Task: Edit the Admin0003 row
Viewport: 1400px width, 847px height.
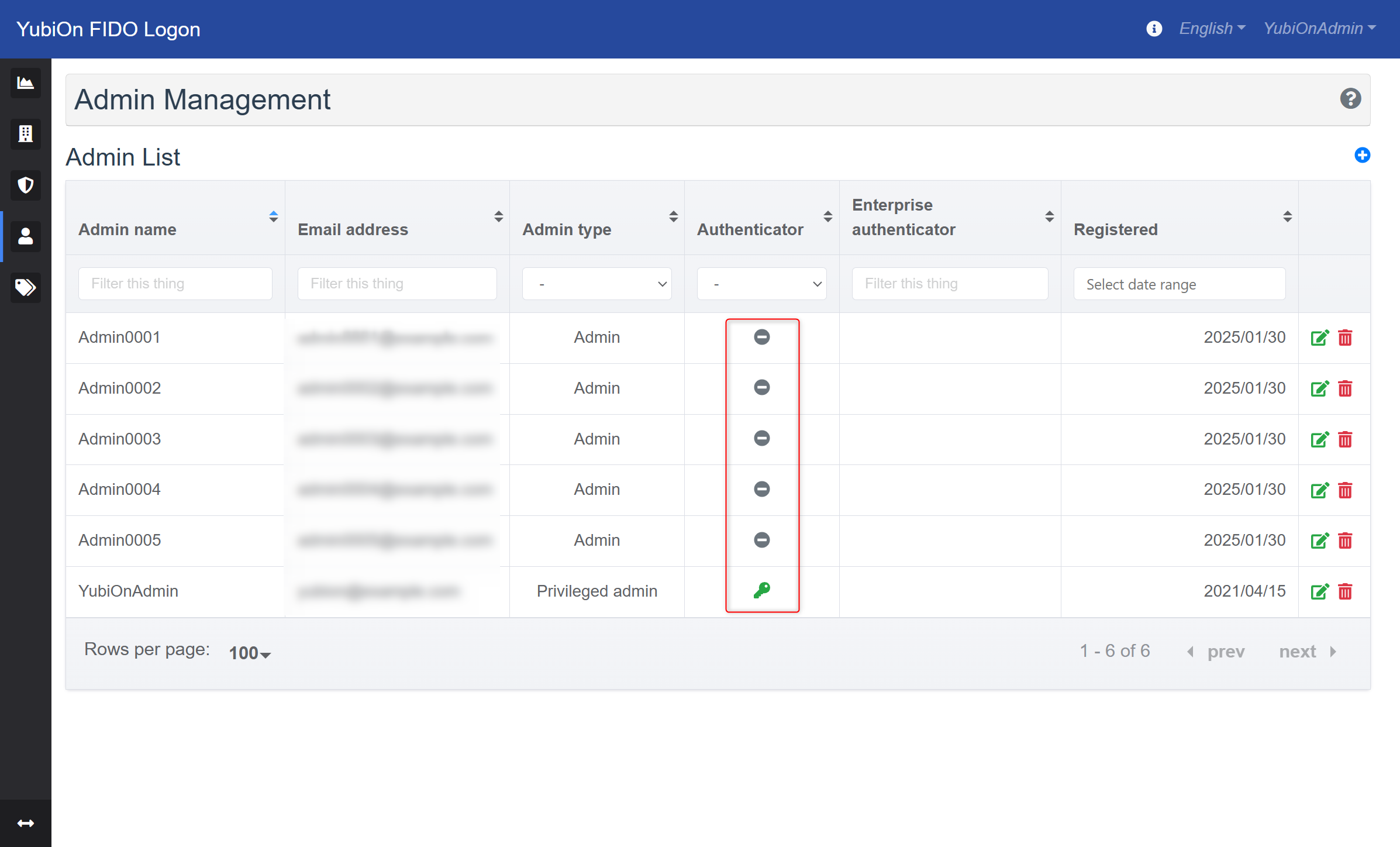Action: pyautogui.click(x=1319, y=439)
